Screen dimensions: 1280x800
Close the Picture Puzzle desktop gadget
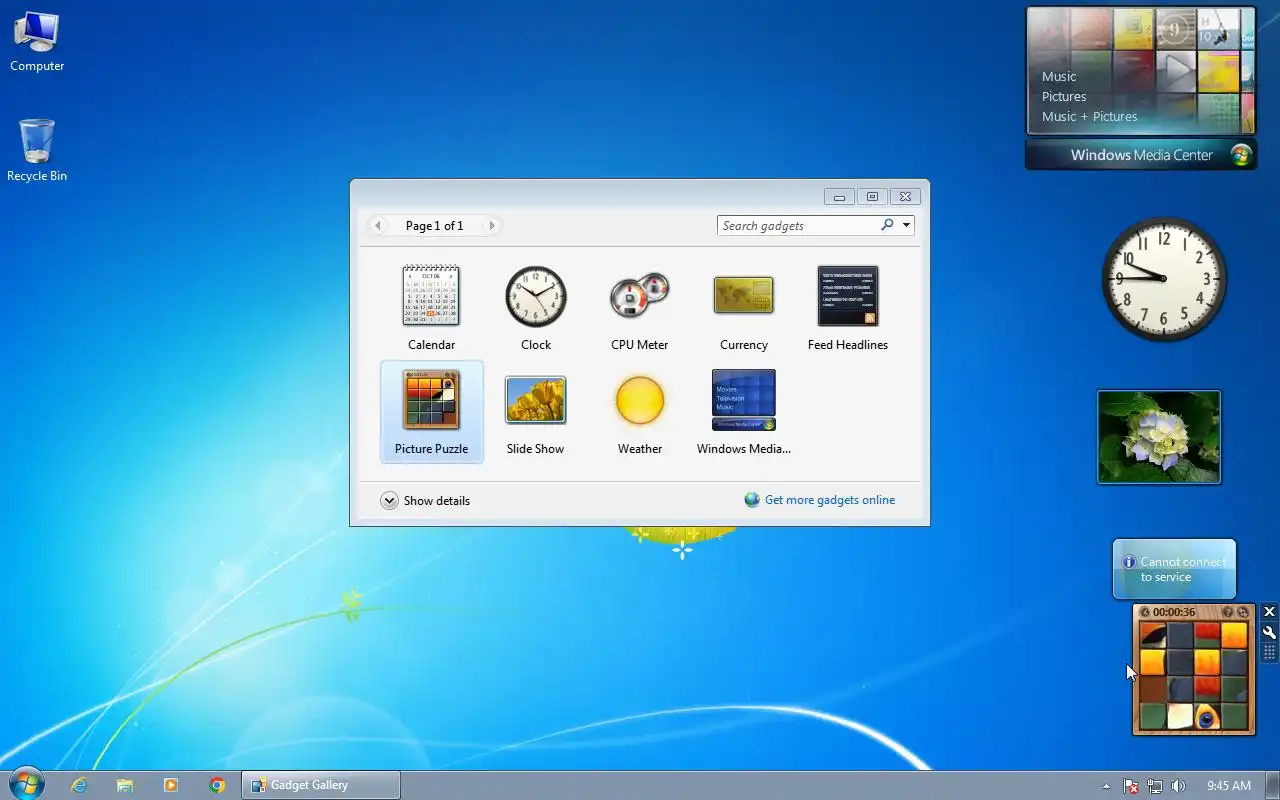pos(1269,612)
